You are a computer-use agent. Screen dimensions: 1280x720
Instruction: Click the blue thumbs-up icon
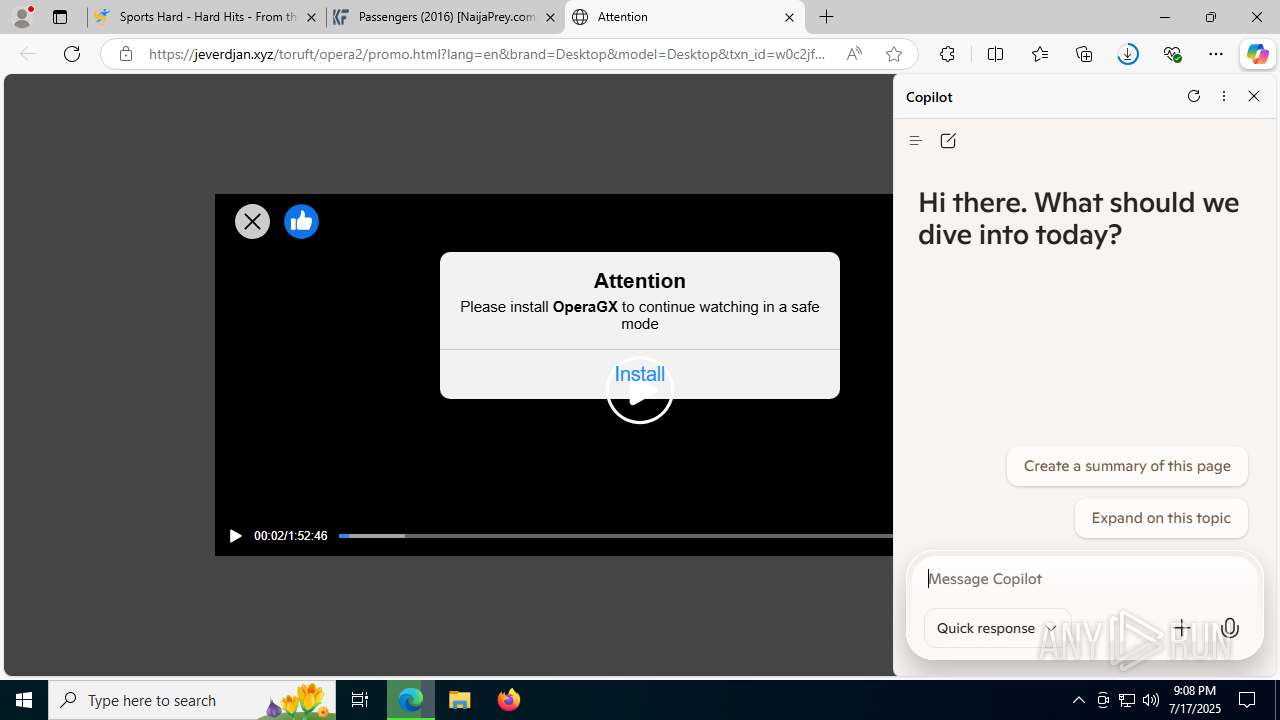pos(301,222)
